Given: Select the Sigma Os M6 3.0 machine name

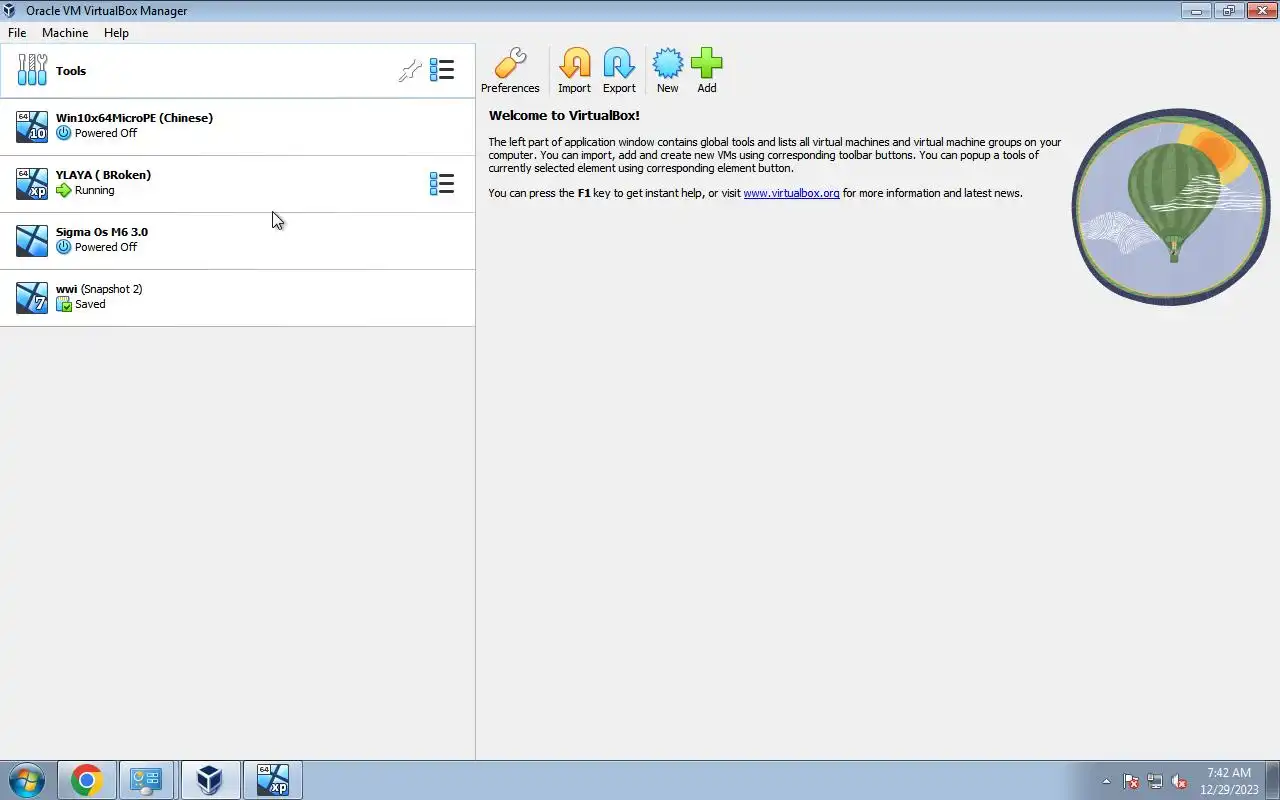Looking at the screenshot, I should pyautogui.click(x=102, y=232).
